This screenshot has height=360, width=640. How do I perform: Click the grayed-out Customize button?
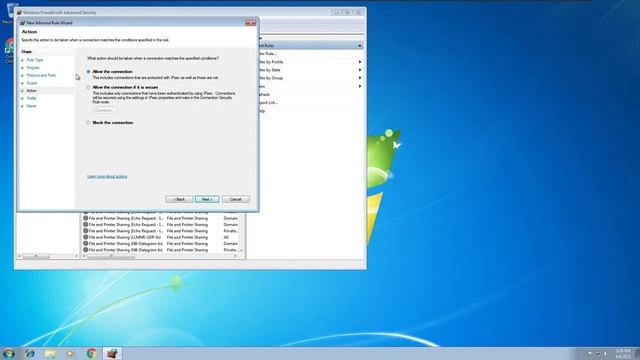(104, 110)
